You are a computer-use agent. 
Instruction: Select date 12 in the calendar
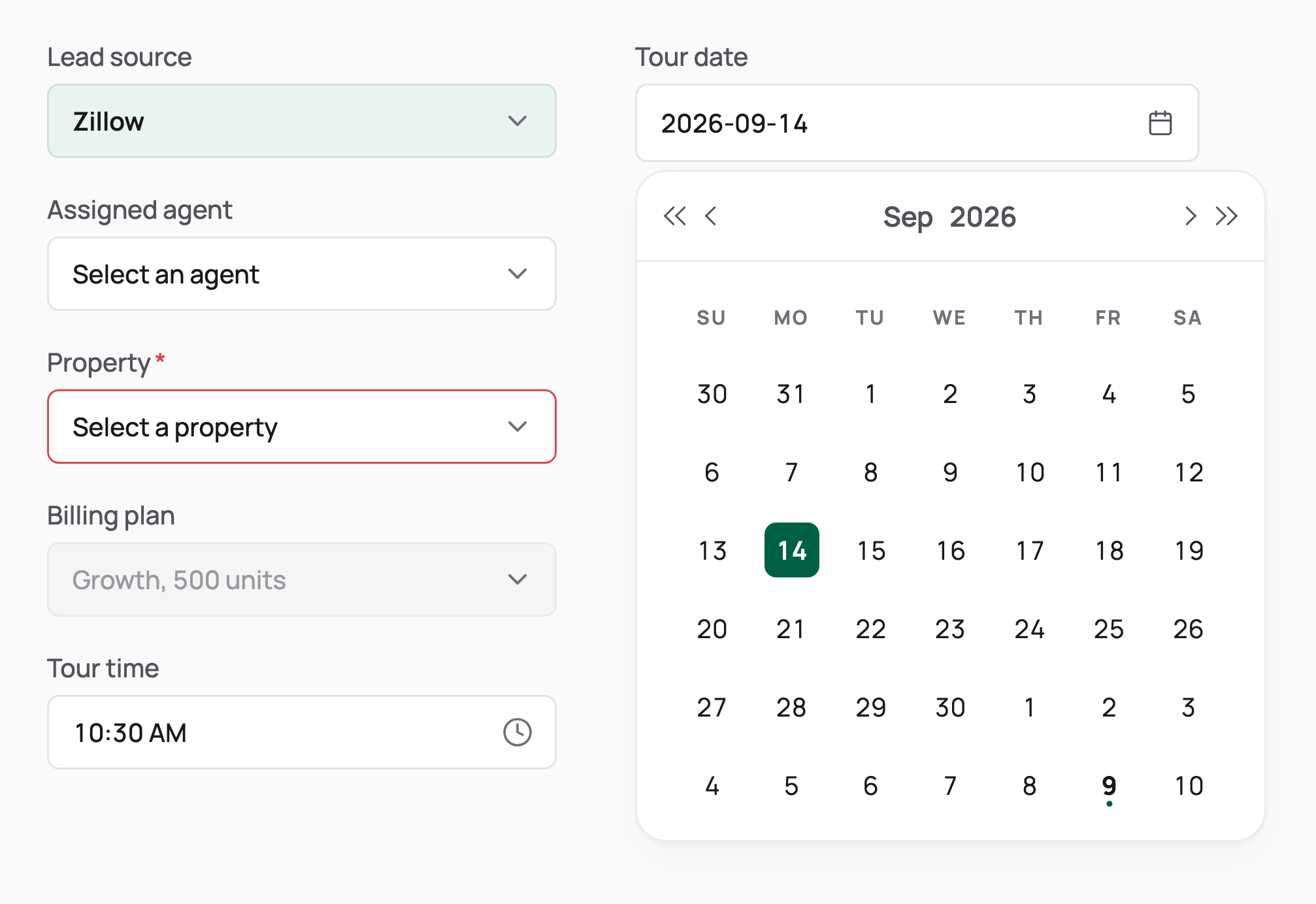click(x=1189, y=472)
